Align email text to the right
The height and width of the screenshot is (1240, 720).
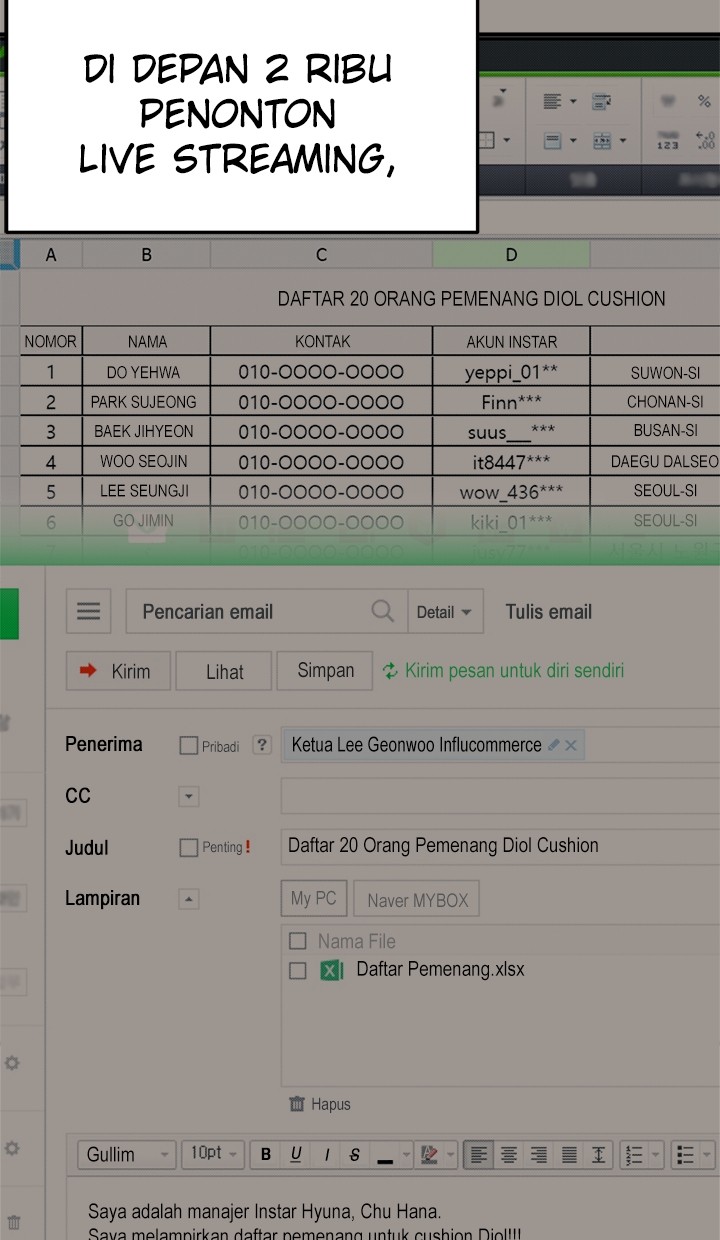tap(539, 1155)
